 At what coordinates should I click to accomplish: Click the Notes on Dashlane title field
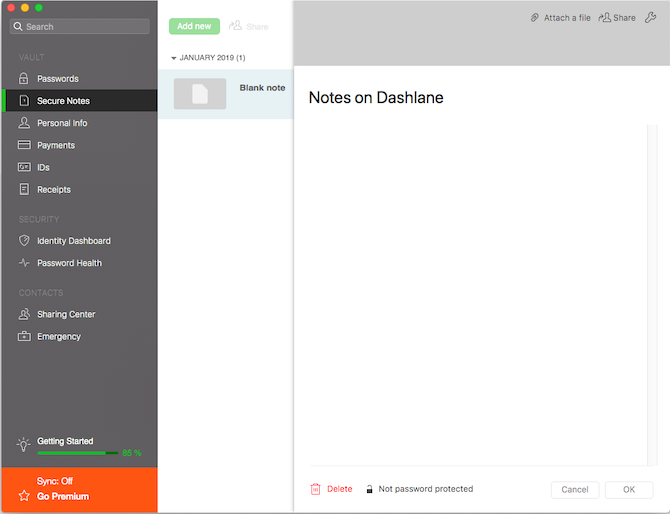pyautogui.click(x=376, y=97)
